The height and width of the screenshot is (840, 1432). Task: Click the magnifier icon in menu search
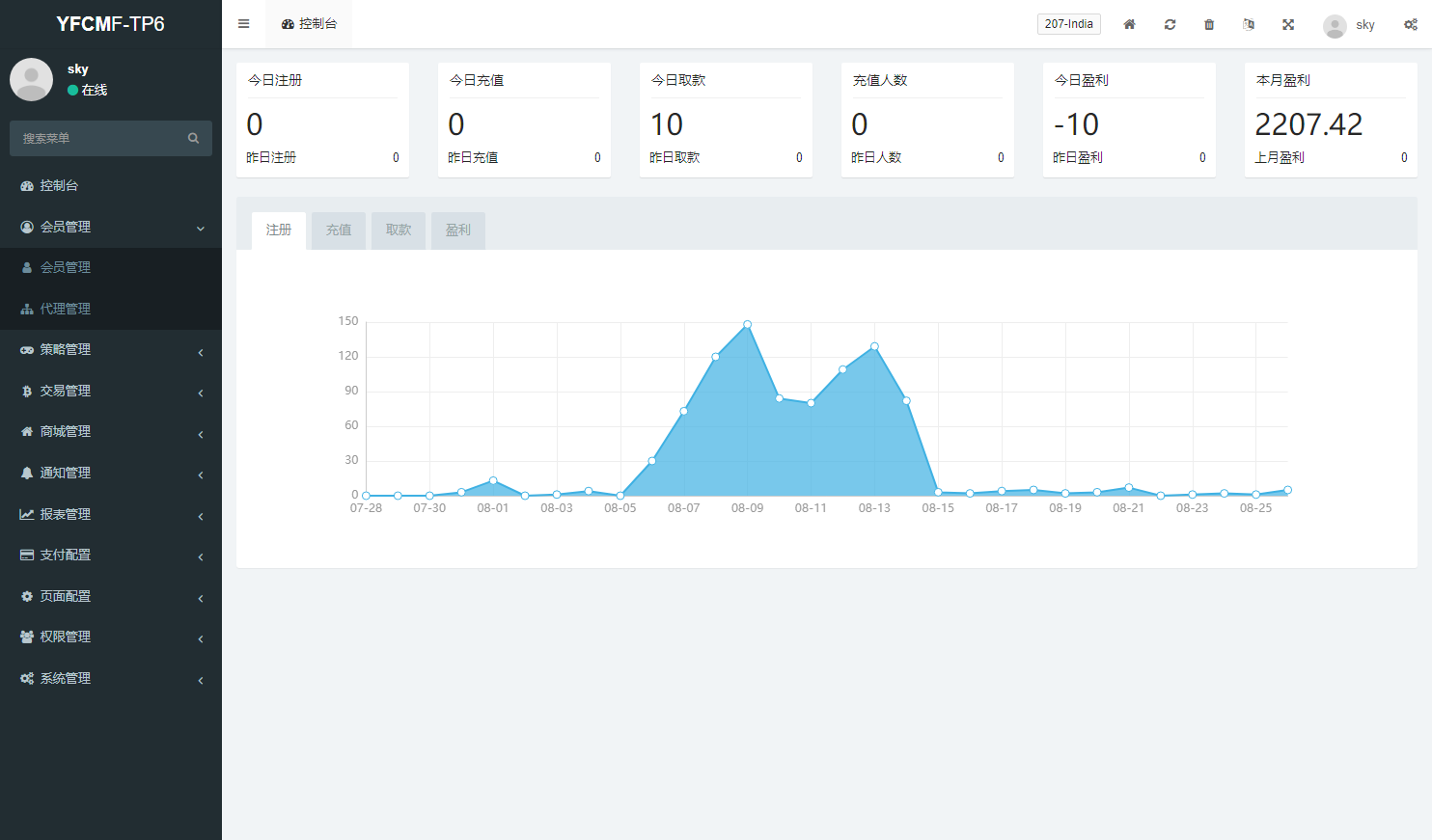[x=193, y=138]
